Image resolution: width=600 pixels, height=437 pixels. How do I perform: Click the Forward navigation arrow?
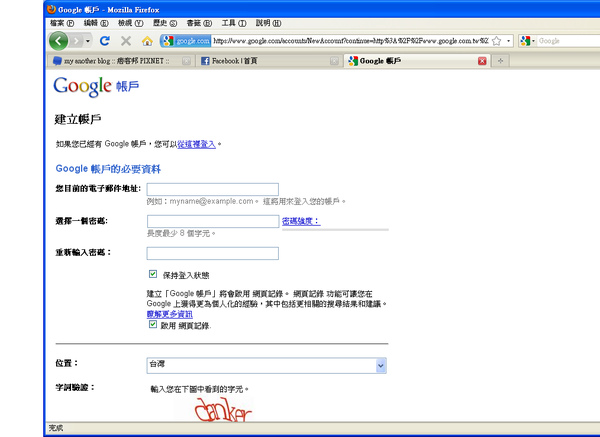click(77, 41)
